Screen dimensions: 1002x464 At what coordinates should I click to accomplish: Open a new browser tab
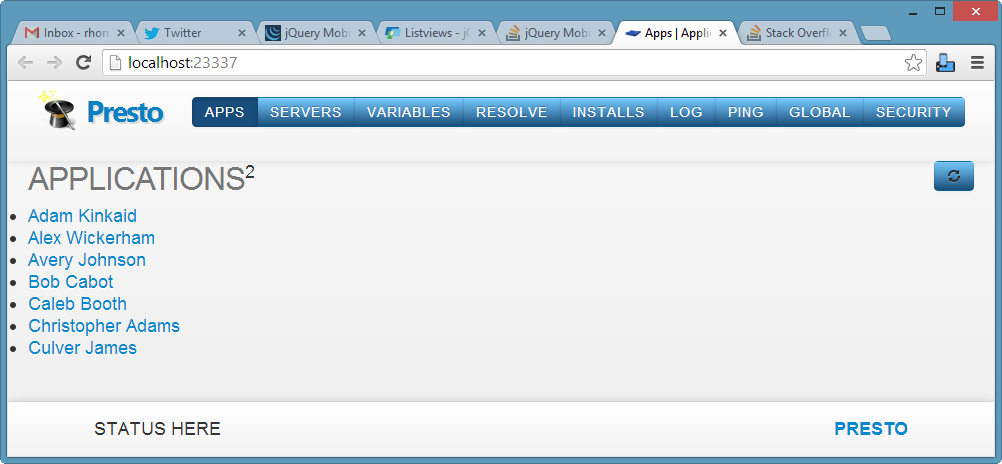(x=875, y=34)
